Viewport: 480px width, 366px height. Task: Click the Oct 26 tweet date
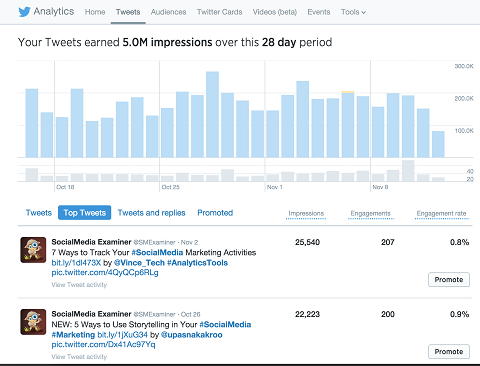pos(191,314)
